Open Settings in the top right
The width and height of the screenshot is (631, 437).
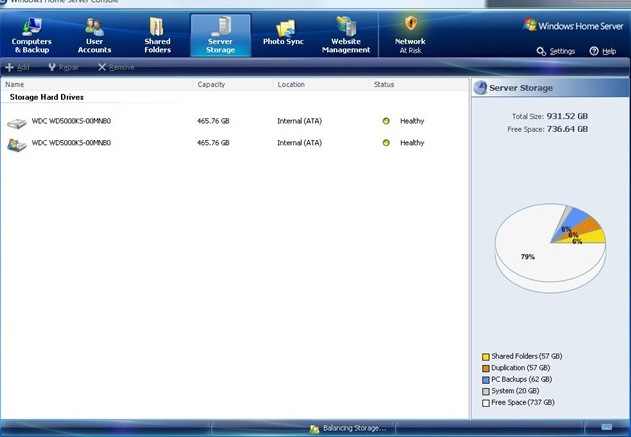click(556, 51)
